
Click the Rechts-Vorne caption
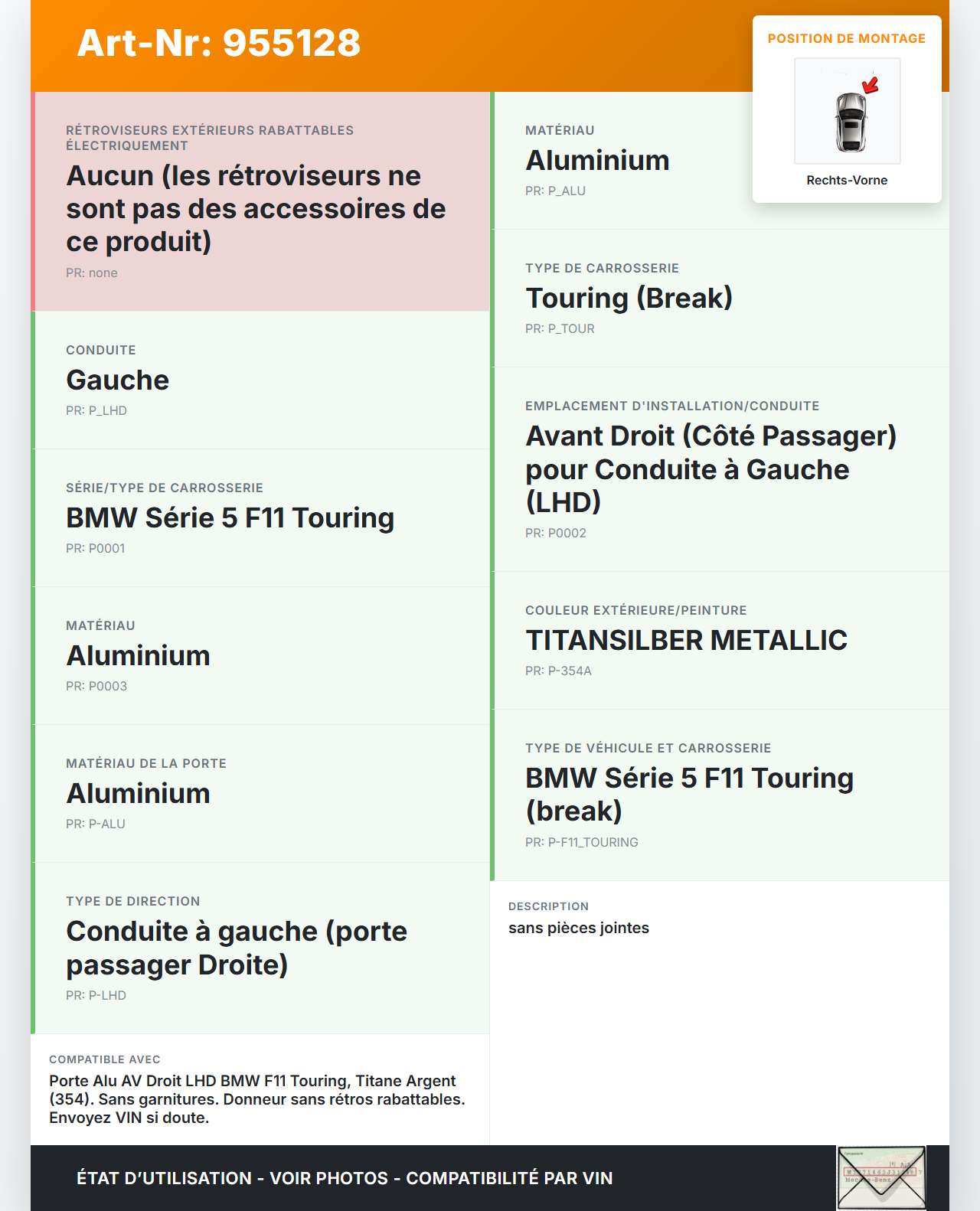847,180
